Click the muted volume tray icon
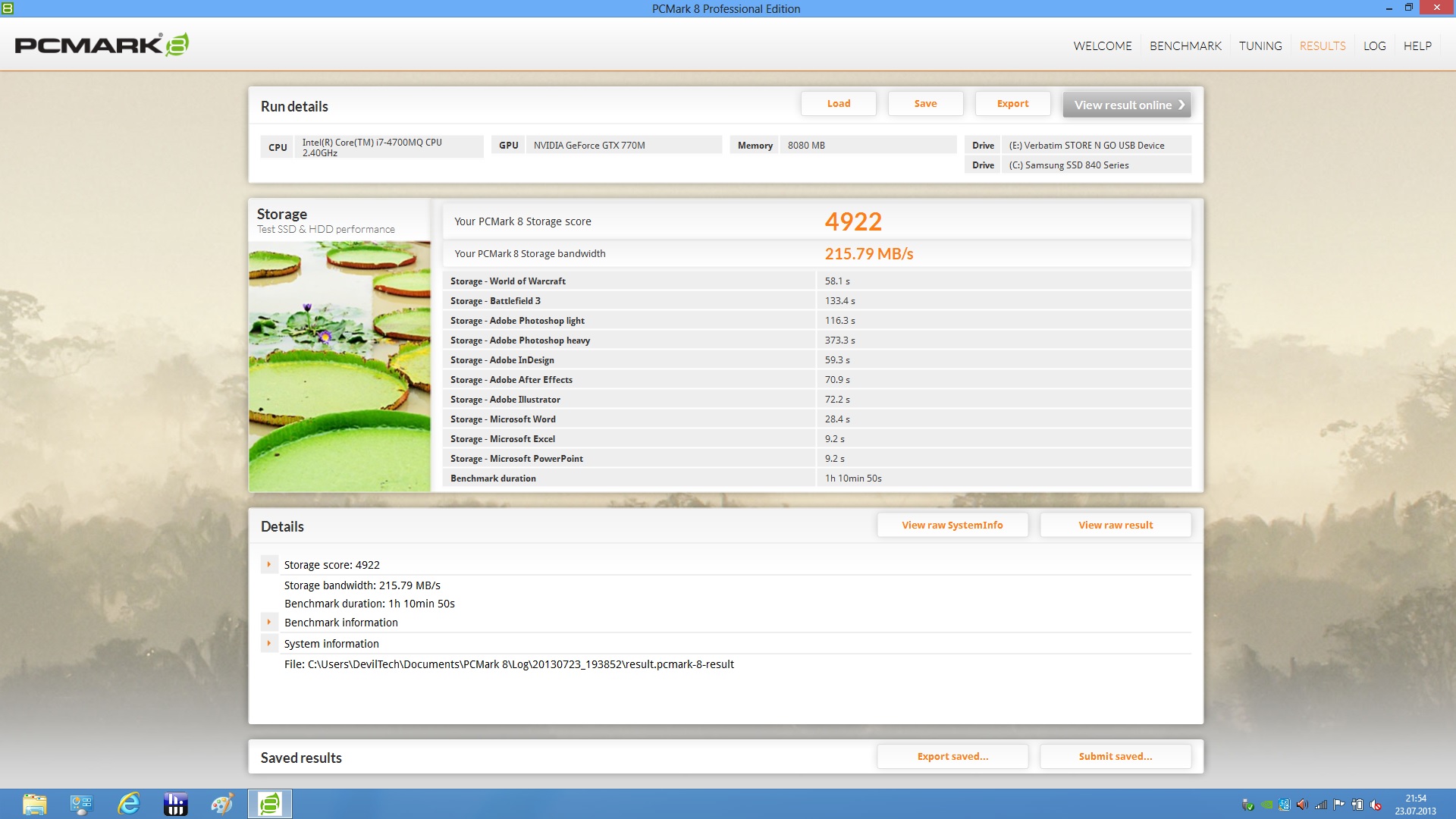1456x819 pixels. pyautogui.click(x=1376, y=805)
